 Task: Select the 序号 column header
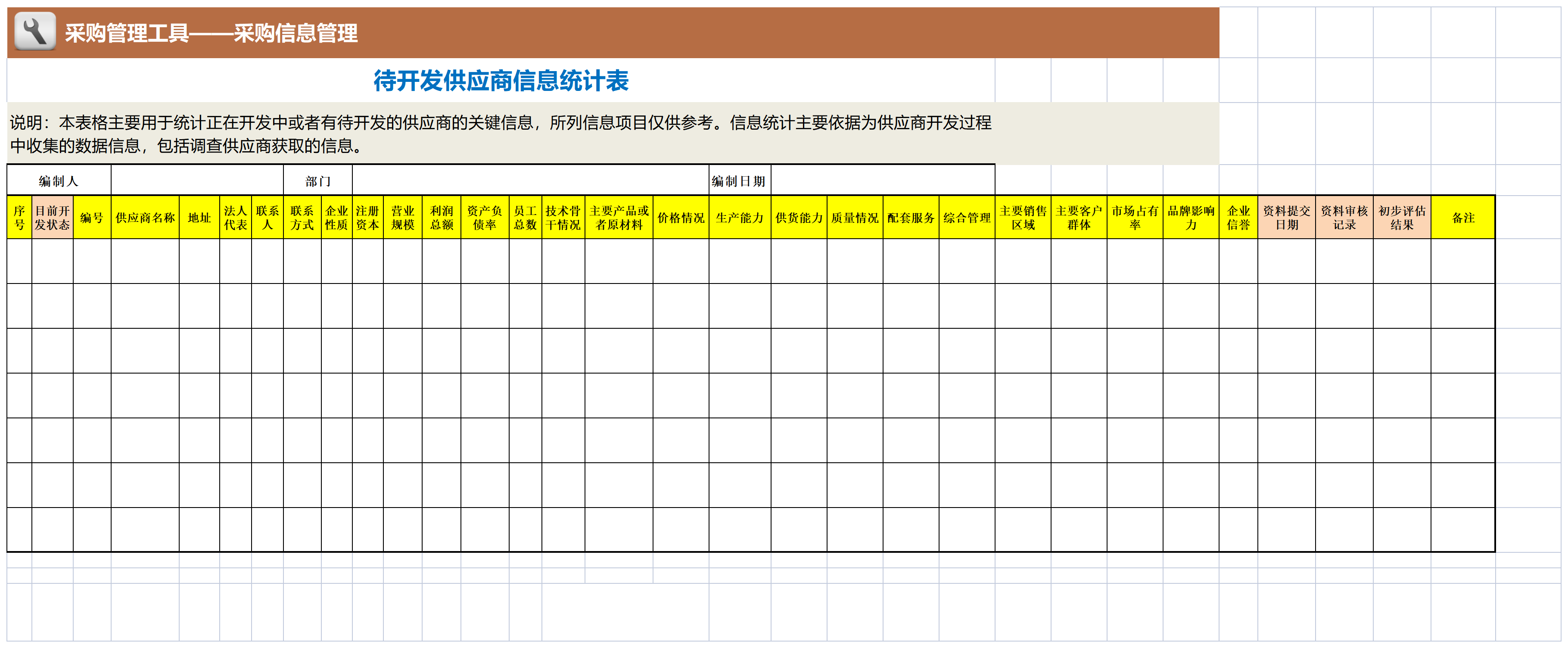click(19, 218)
